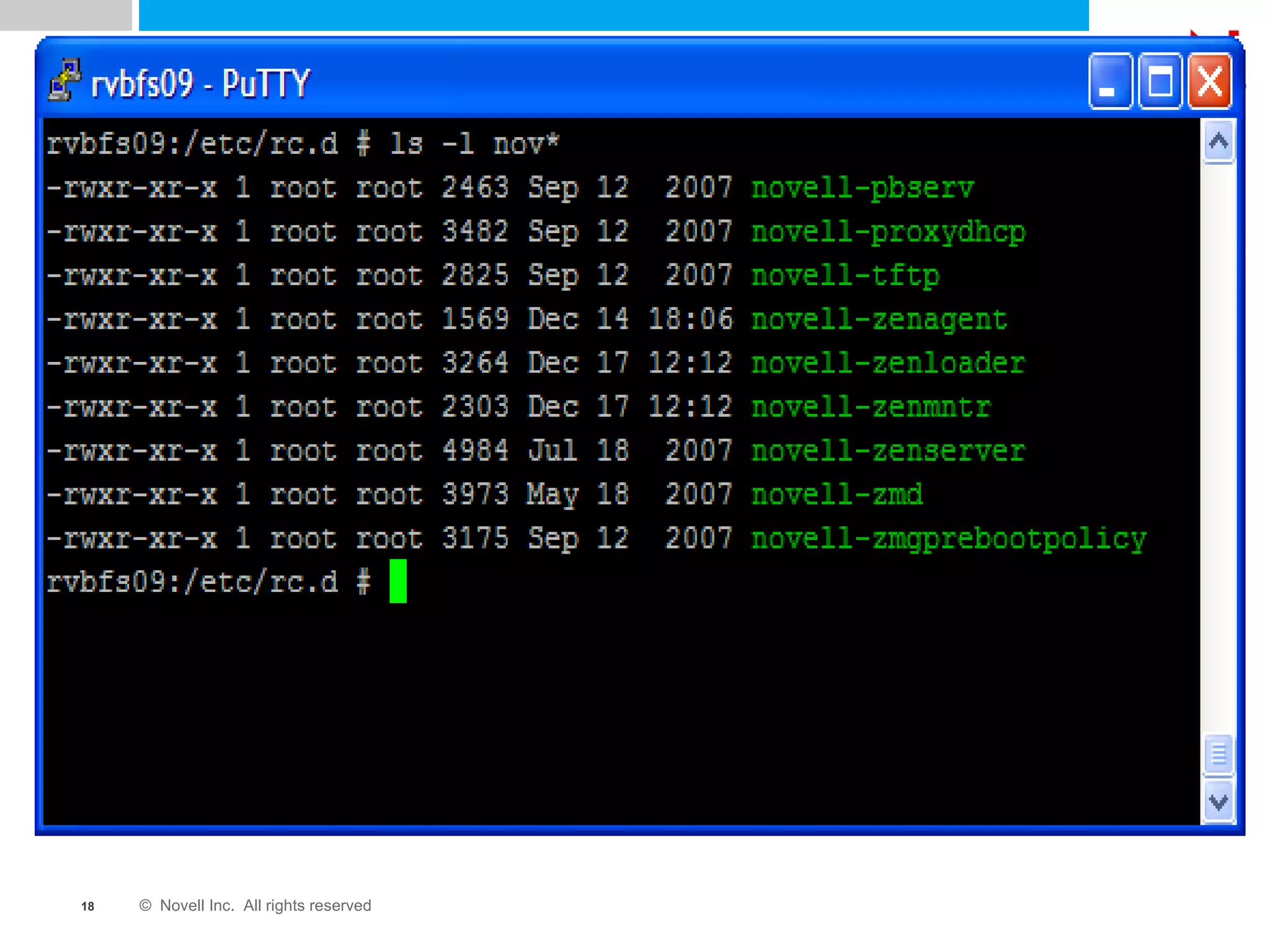Click the slide number 18
Image resolution: width=1270 pixels, height=952 pixels.
(87, 906)
